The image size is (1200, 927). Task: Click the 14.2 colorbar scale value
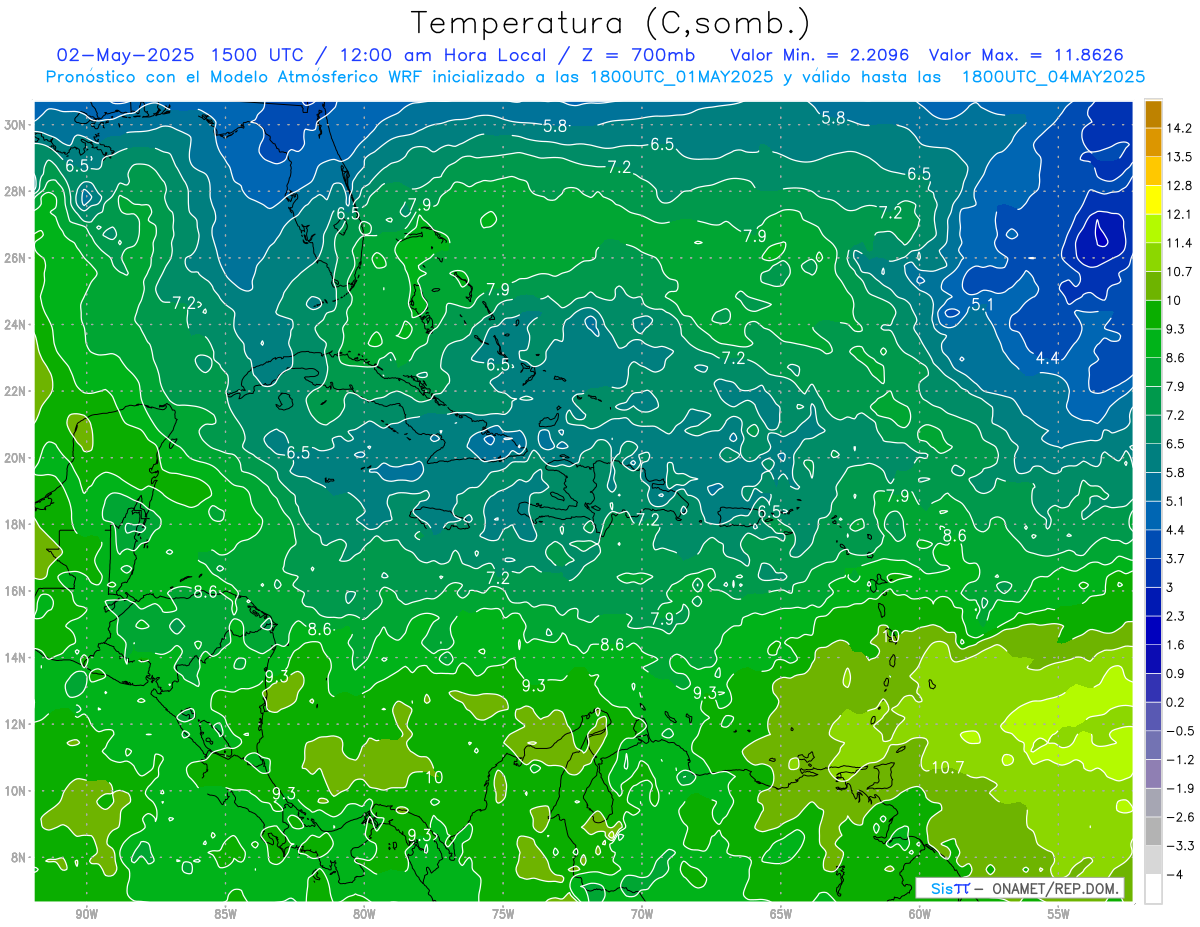[1179, 128]
